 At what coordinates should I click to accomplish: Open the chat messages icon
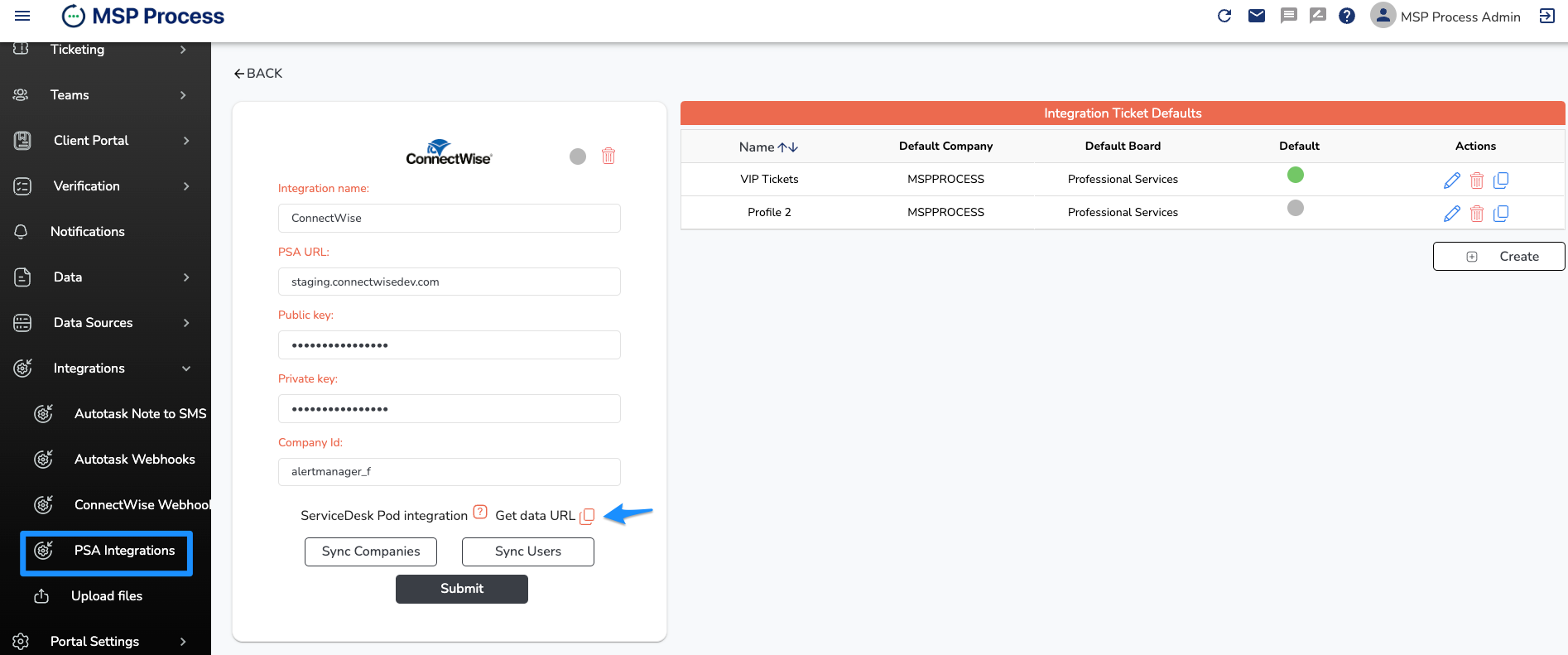[x=1288, y=16]
